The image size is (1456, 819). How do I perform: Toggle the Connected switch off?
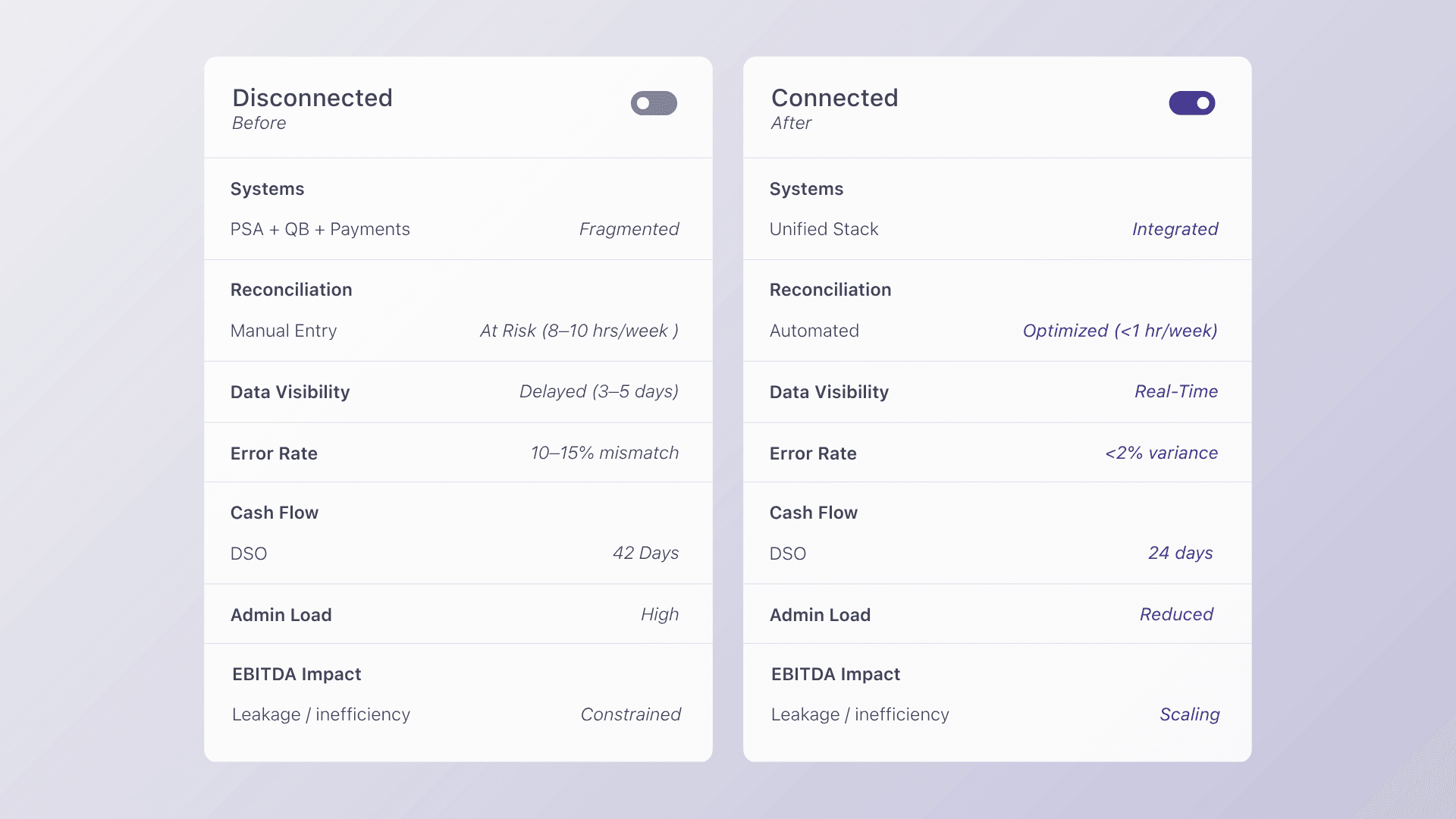click(x=1191, y=103)
